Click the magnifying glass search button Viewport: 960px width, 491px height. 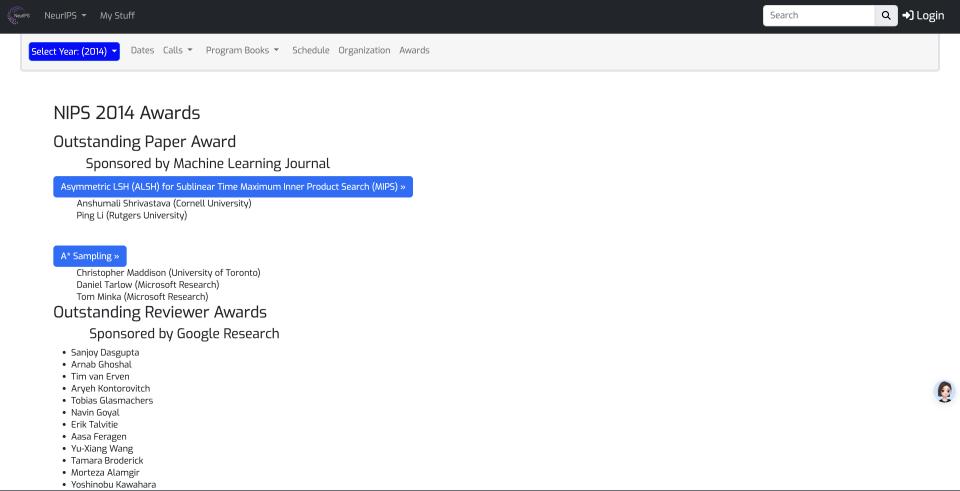point(886,15)
